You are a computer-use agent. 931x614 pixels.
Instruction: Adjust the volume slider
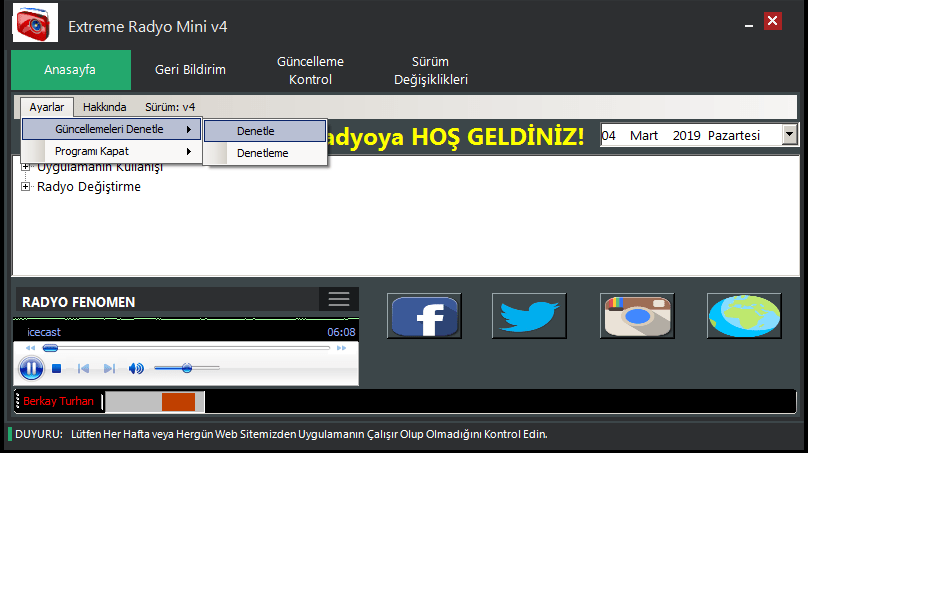tap(186, 368)
